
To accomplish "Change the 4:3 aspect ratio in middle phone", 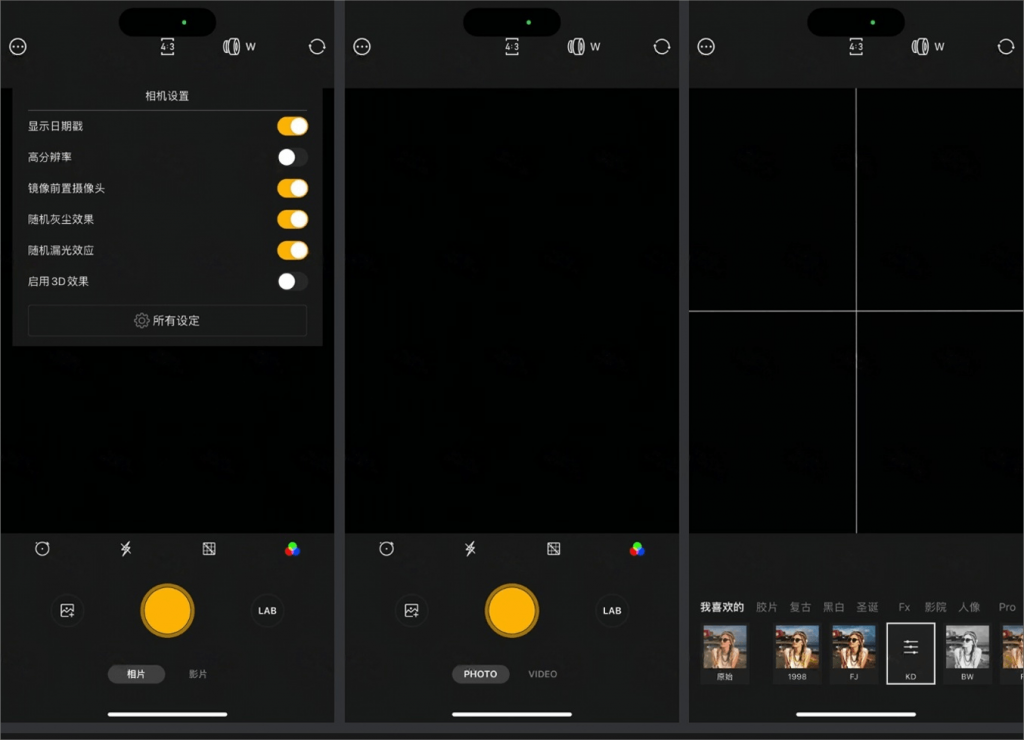I will click(x=512, y=46).
